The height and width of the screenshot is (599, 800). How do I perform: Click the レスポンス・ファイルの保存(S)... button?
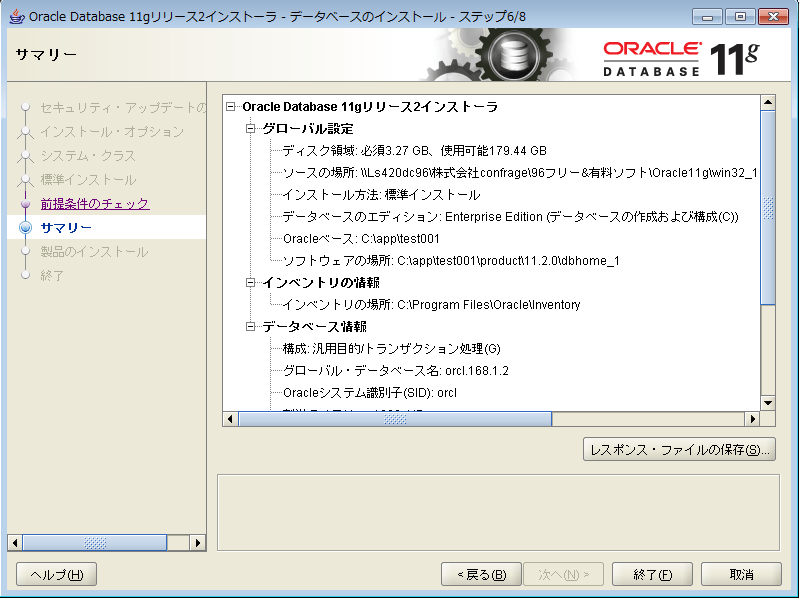[x=679, y=450]
